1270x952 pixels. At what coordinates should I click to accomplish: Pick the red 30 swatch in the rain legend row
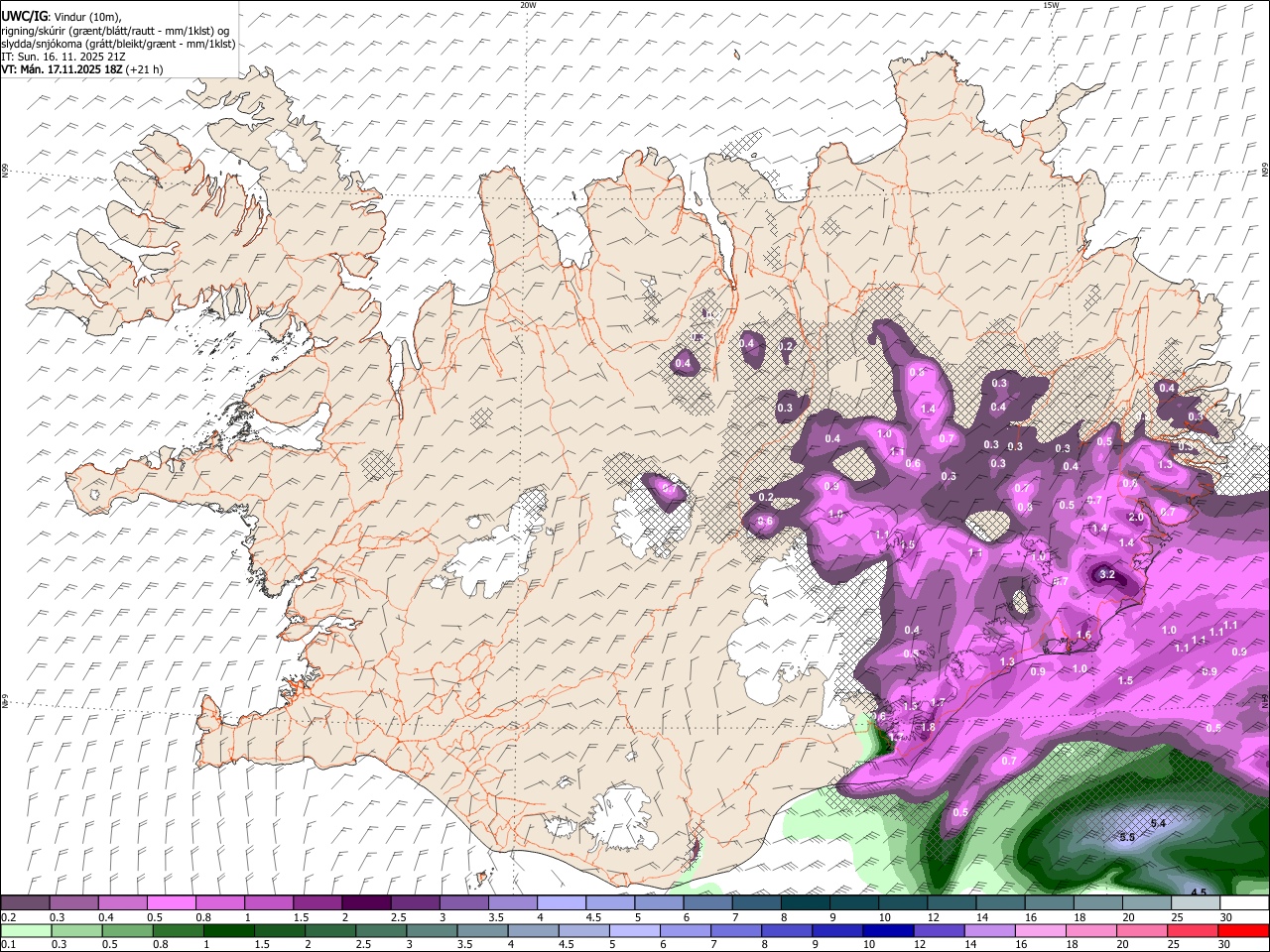click(1244, 930)
